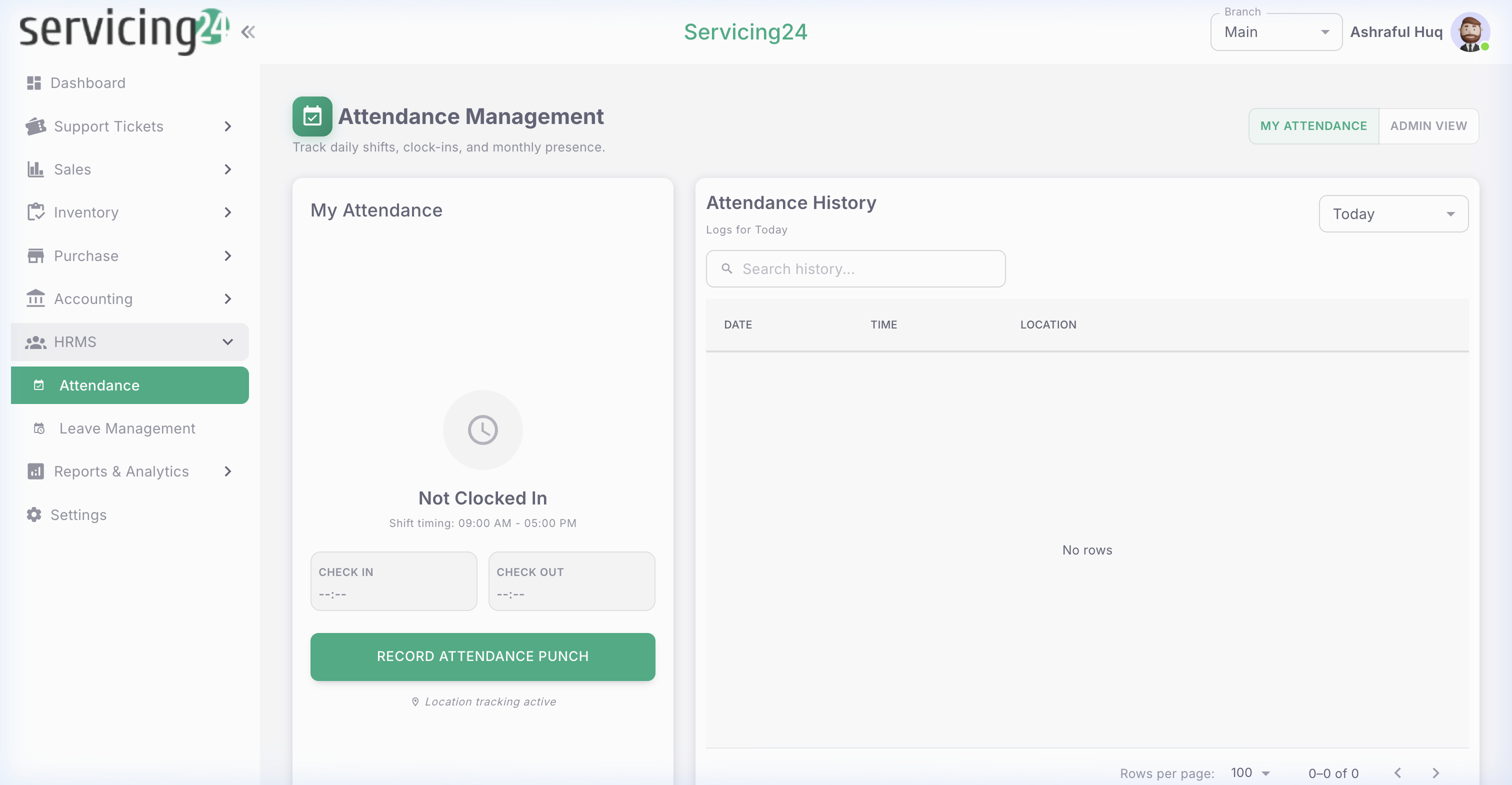Click the Settings gear icon
1512x785 pixels.
click(34, 514)
